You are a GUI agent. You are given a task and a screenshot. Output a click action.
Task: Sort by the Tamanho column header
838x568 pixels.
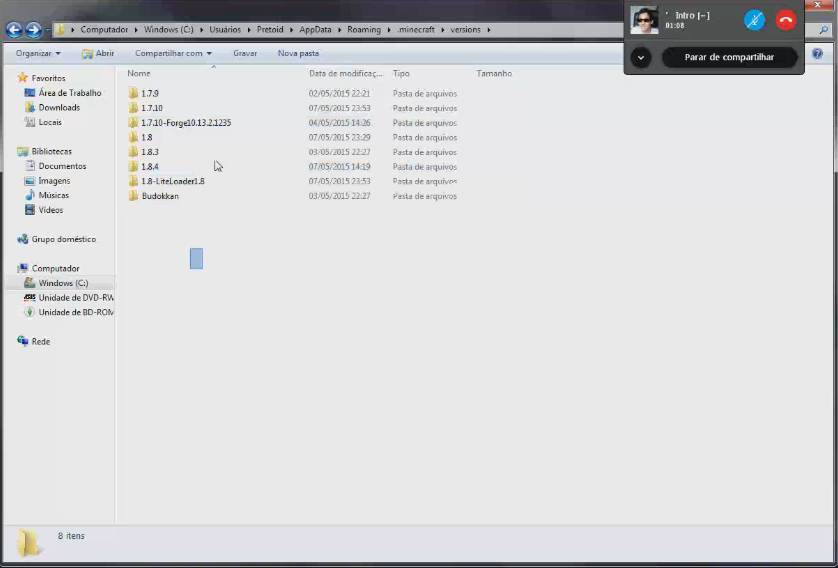coord(494,73)
